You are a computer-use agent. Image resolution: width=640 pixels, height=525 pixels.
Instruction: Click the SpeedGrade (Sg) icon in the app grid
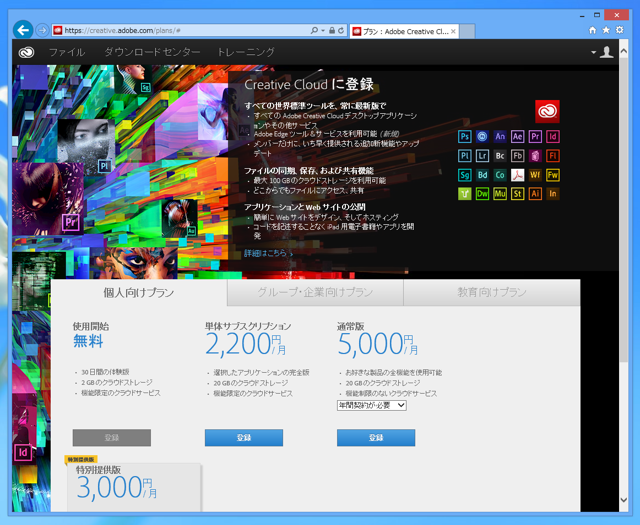(x=464, y=175)
